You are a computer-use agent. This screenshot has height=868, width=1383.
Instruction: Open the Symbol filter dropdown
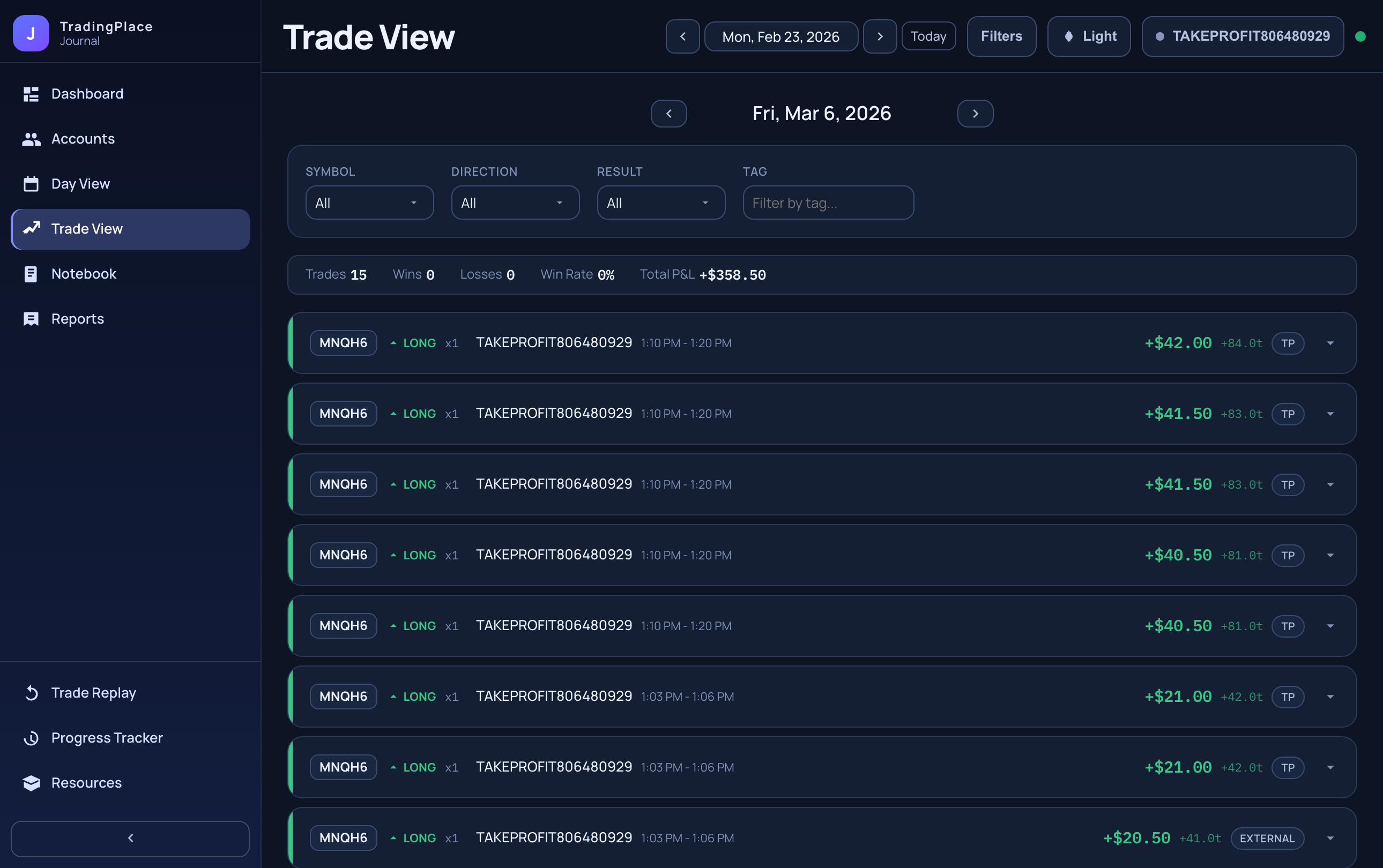[x=369, y=202]
